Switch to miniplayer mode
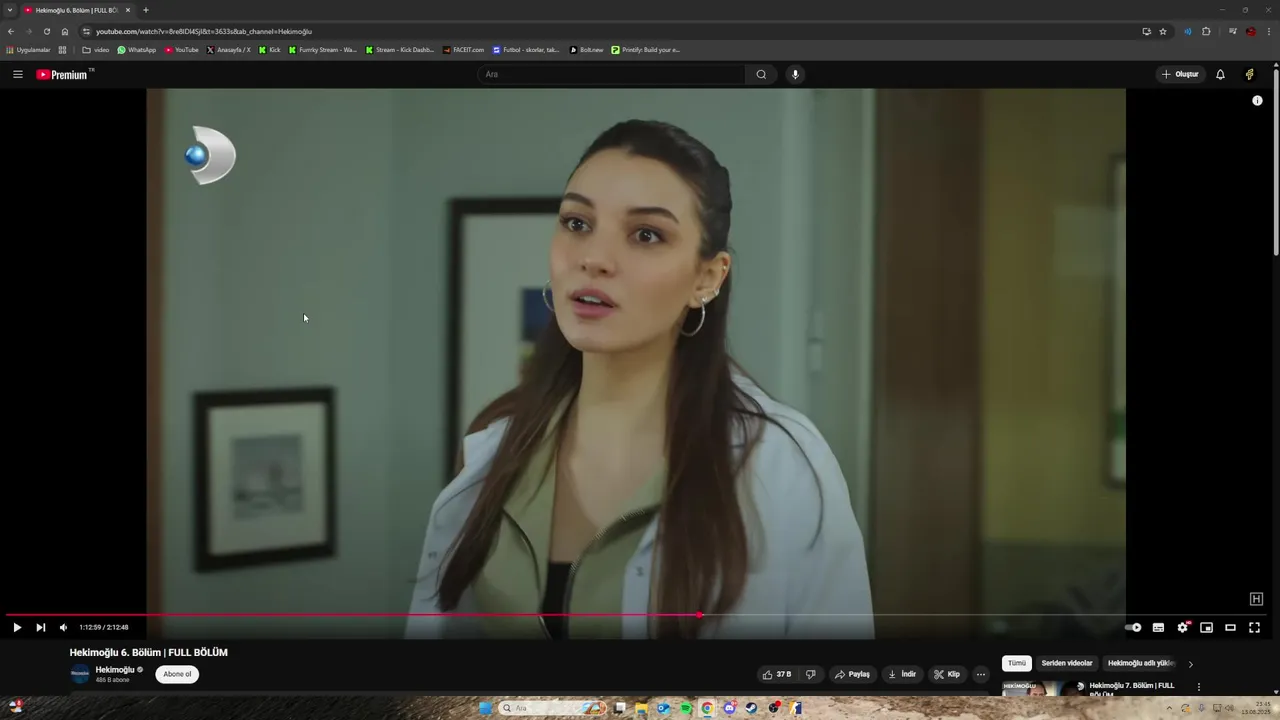The height and width of the screenshot is (720, 1280). point(1206,627)
